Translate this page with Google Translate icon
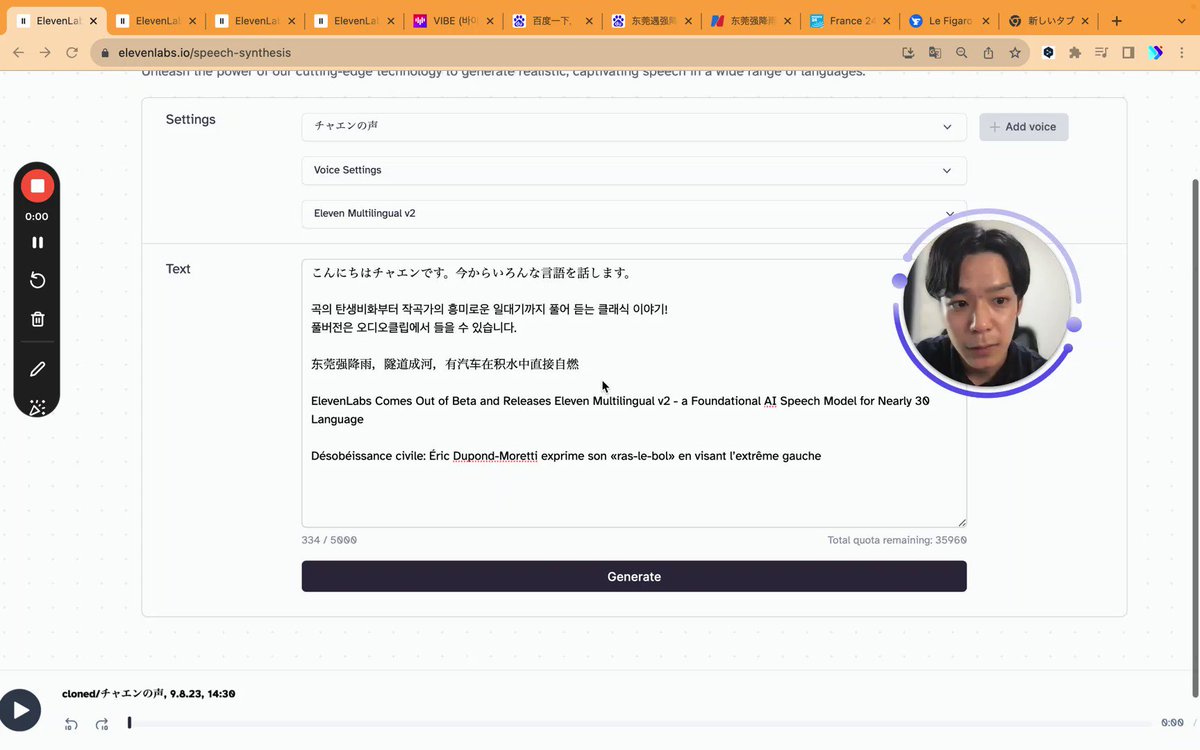The height and width of the screenshot is (750, 1200). point(935,53)
